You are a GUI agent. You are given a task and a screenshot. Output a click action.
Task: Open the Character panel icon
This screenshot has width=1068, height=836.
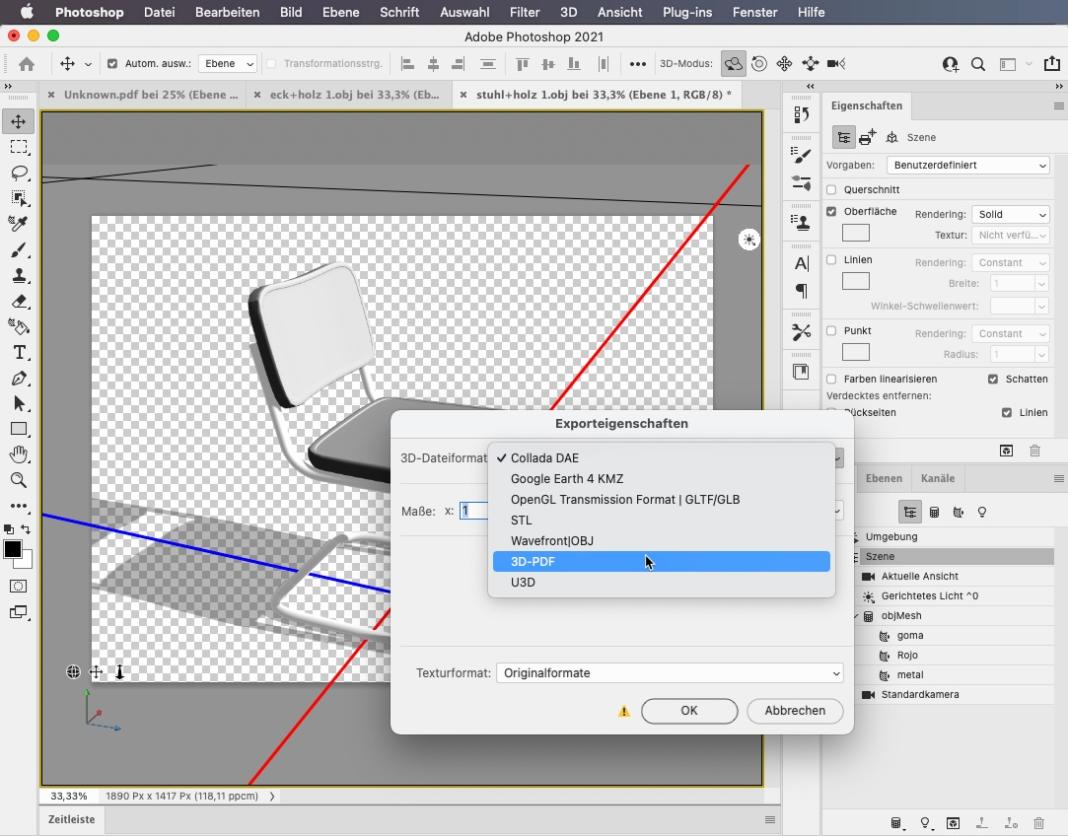pyautogui.click(x=802, y=264)
